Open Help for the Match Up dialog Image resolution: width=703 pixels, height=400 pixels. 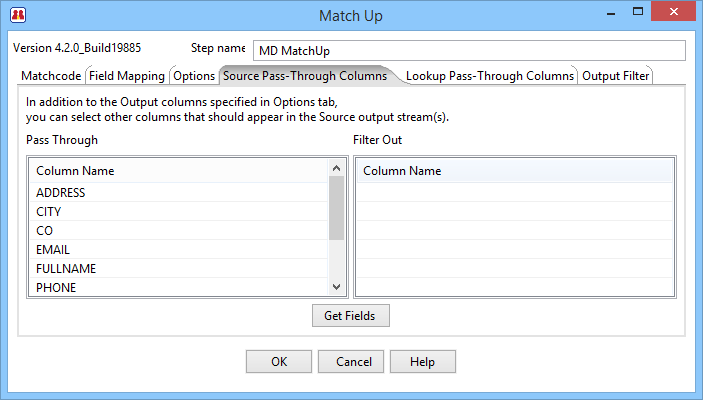pyautogui.click(x=422, y=362)
